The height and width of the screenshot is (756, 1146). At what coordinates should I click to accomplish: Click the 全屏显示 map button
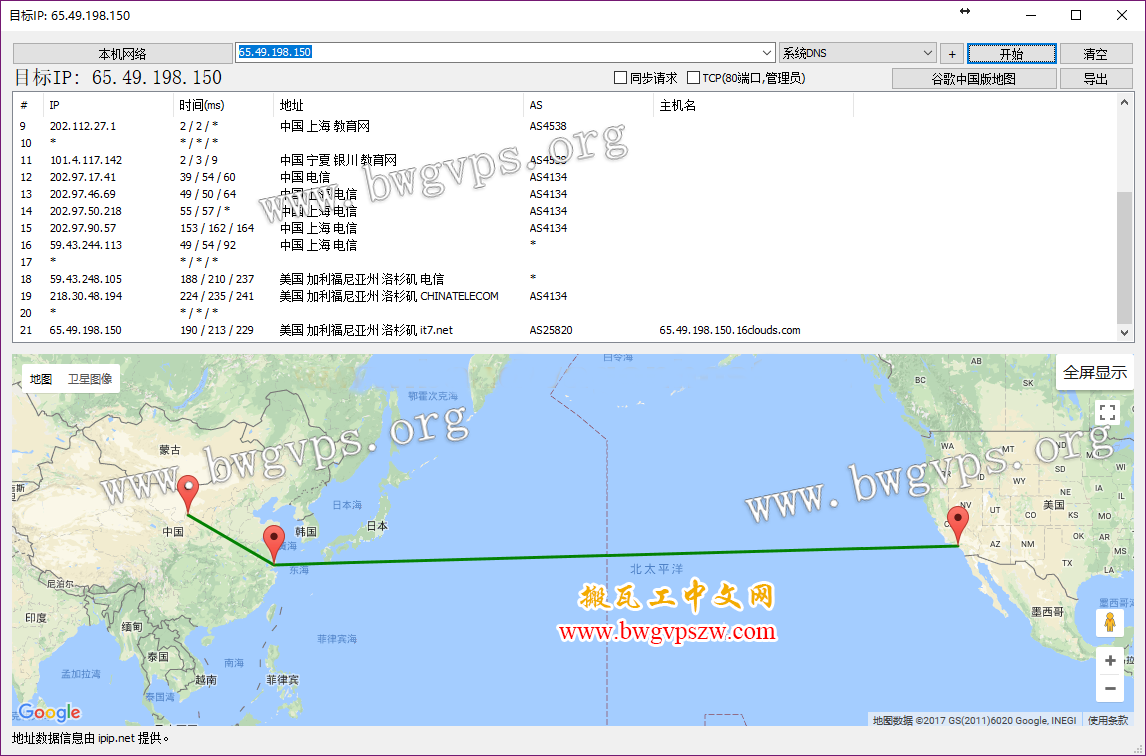(1095, 372)
